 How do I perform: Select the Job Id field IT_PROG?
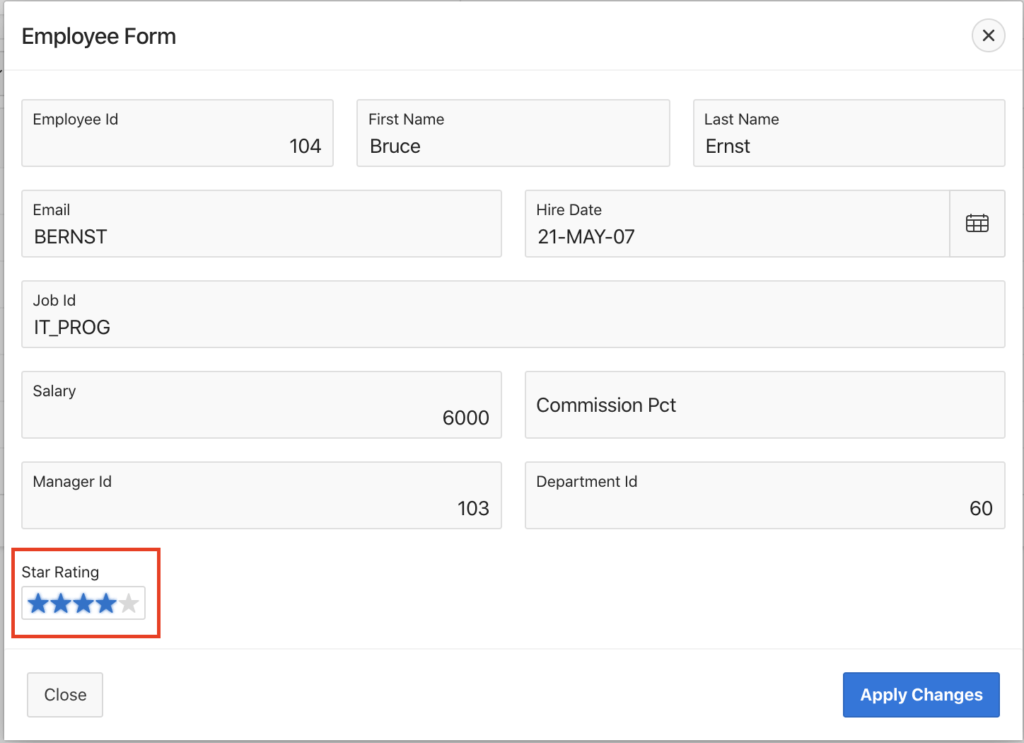coord(513,314)
